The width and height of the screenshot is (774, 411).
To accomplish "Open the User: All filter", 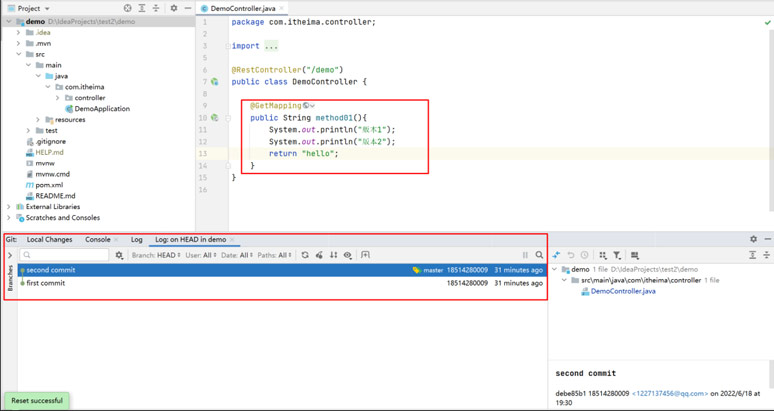I will pyautogui.click(x=201, y=255).
